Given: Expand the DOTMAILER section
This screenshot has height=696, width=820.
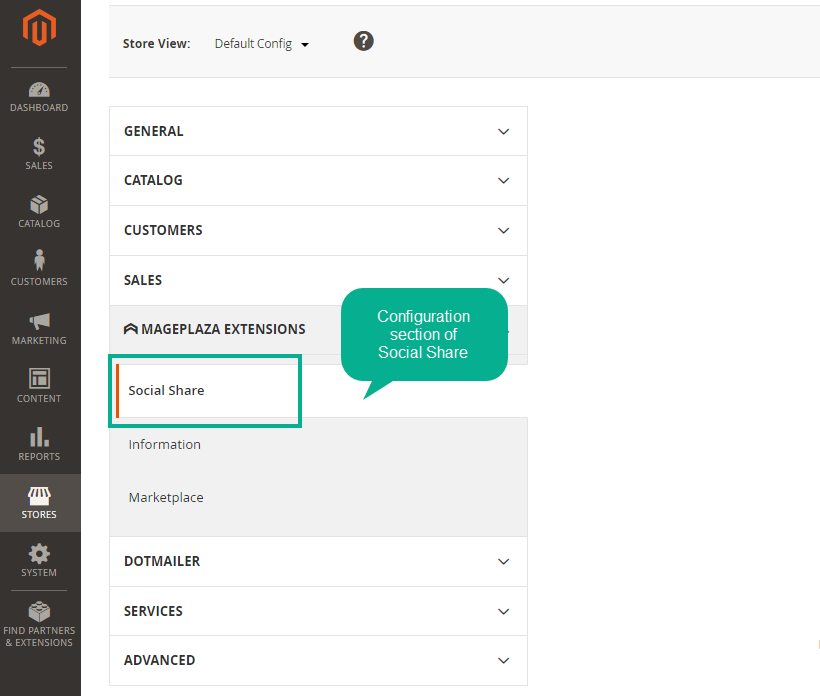Looking at the screenshot, I should (318, 561).
